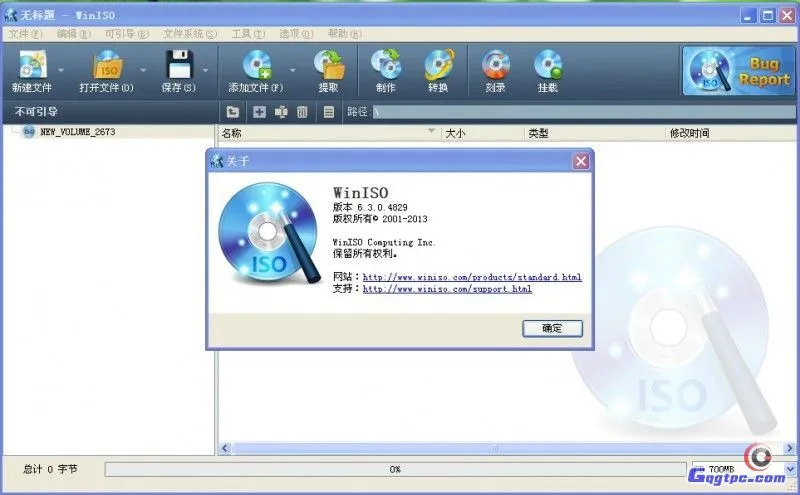This screenshot has width=800, height=495.
Task: Click the Bug Report banner button
Action: pos(738,70)
